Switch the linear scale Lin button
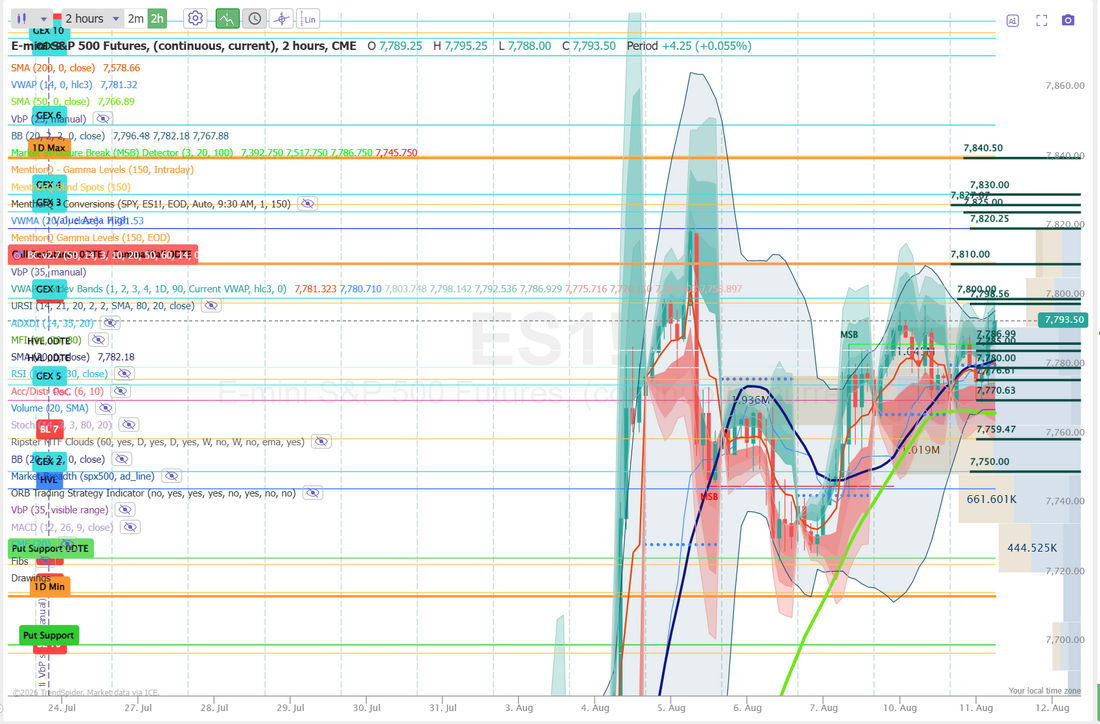Screen dimensions: 1100x724 click(x=309, y=18)
